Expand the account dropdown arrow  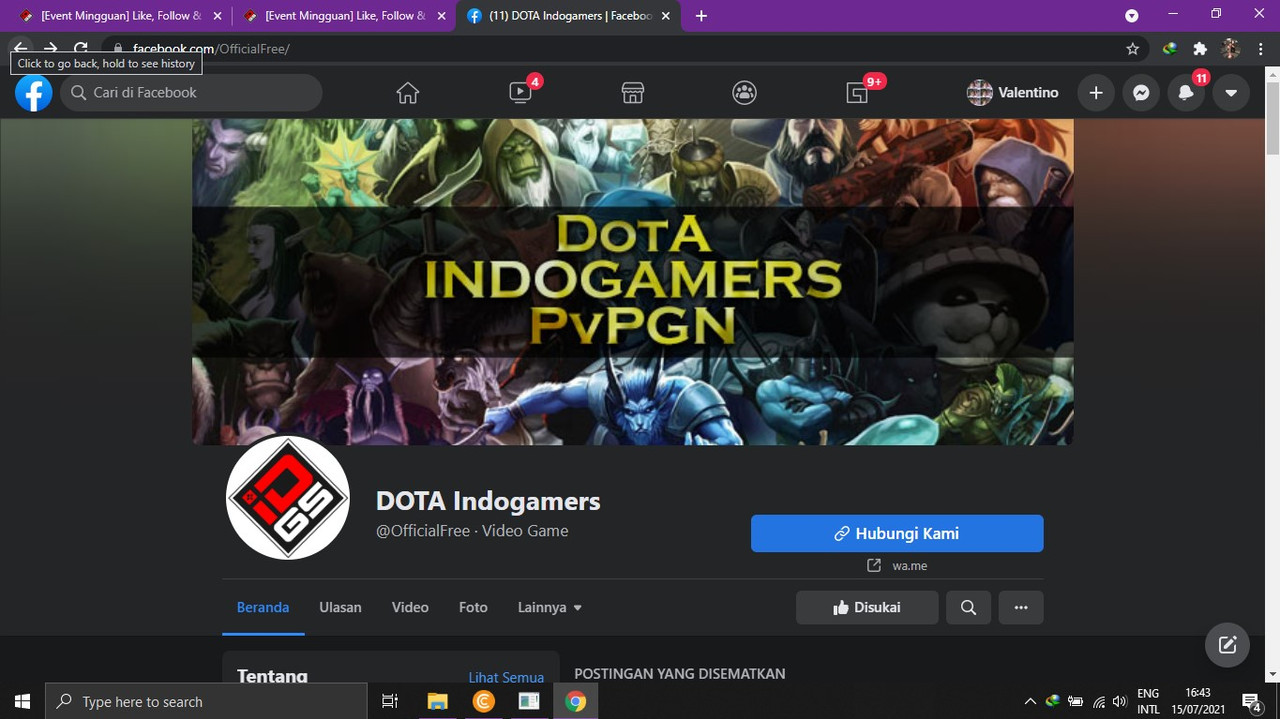point(1231,93)
